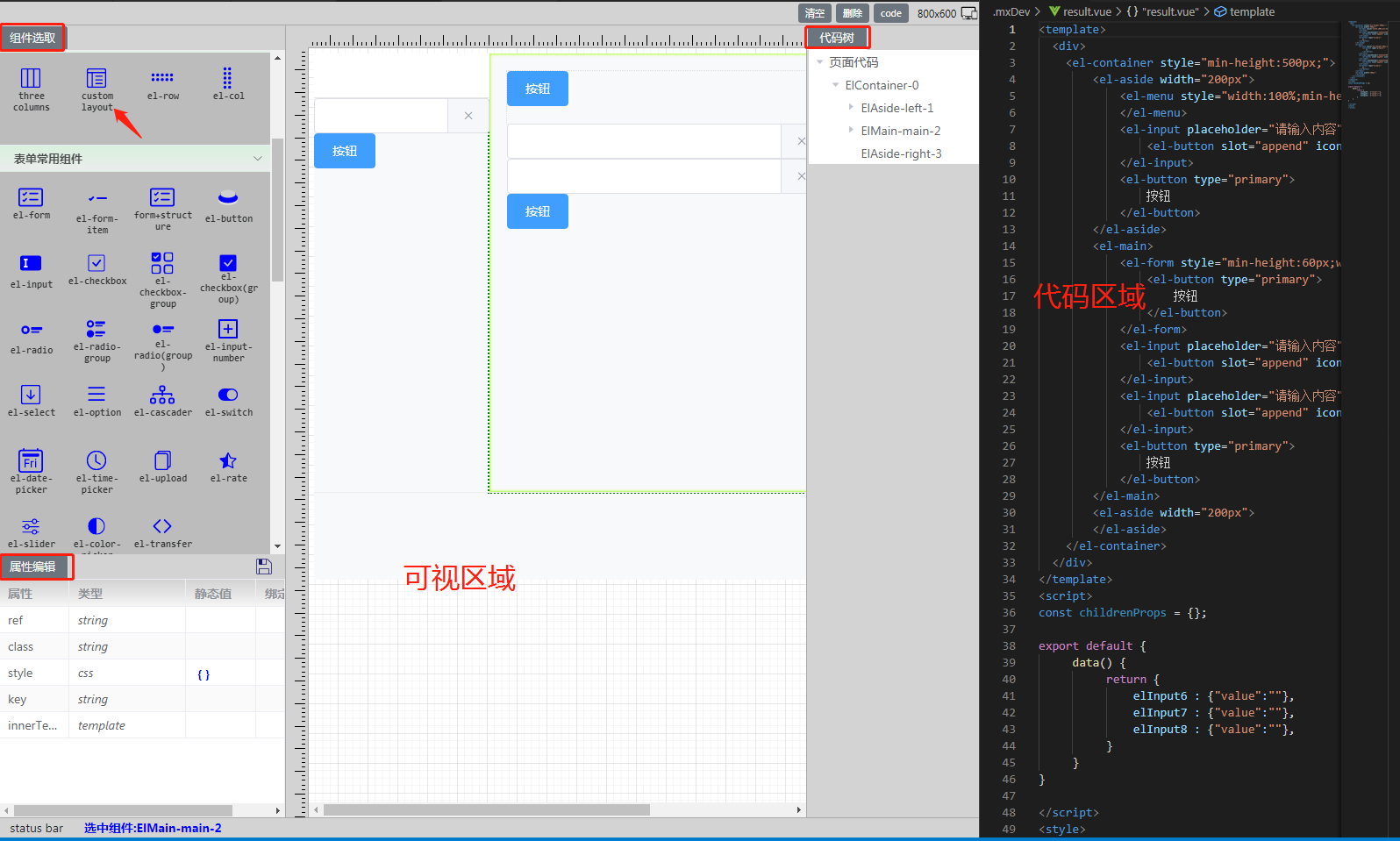Click the device preview icon beside 800x600
This screenshot has width=1400, height=841.
point(969,13)
